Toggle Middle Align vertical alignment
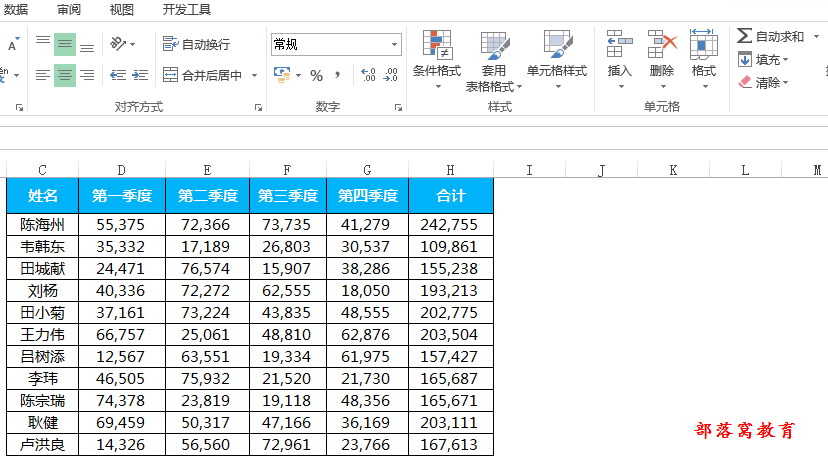 [x=65, y=44]
